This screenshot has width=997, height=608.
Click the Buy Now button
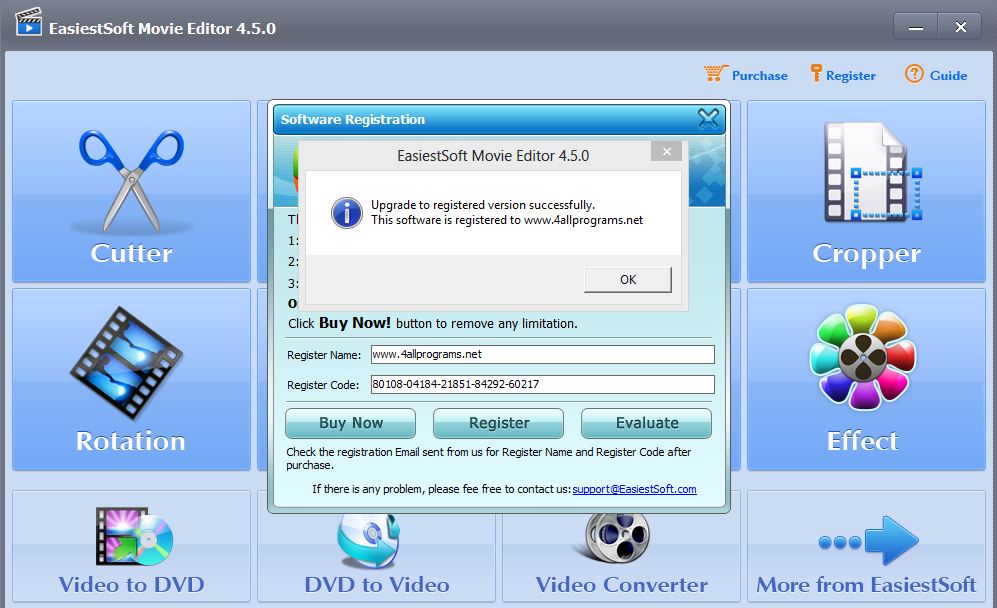pyautogui.click(x=349, y=423)
